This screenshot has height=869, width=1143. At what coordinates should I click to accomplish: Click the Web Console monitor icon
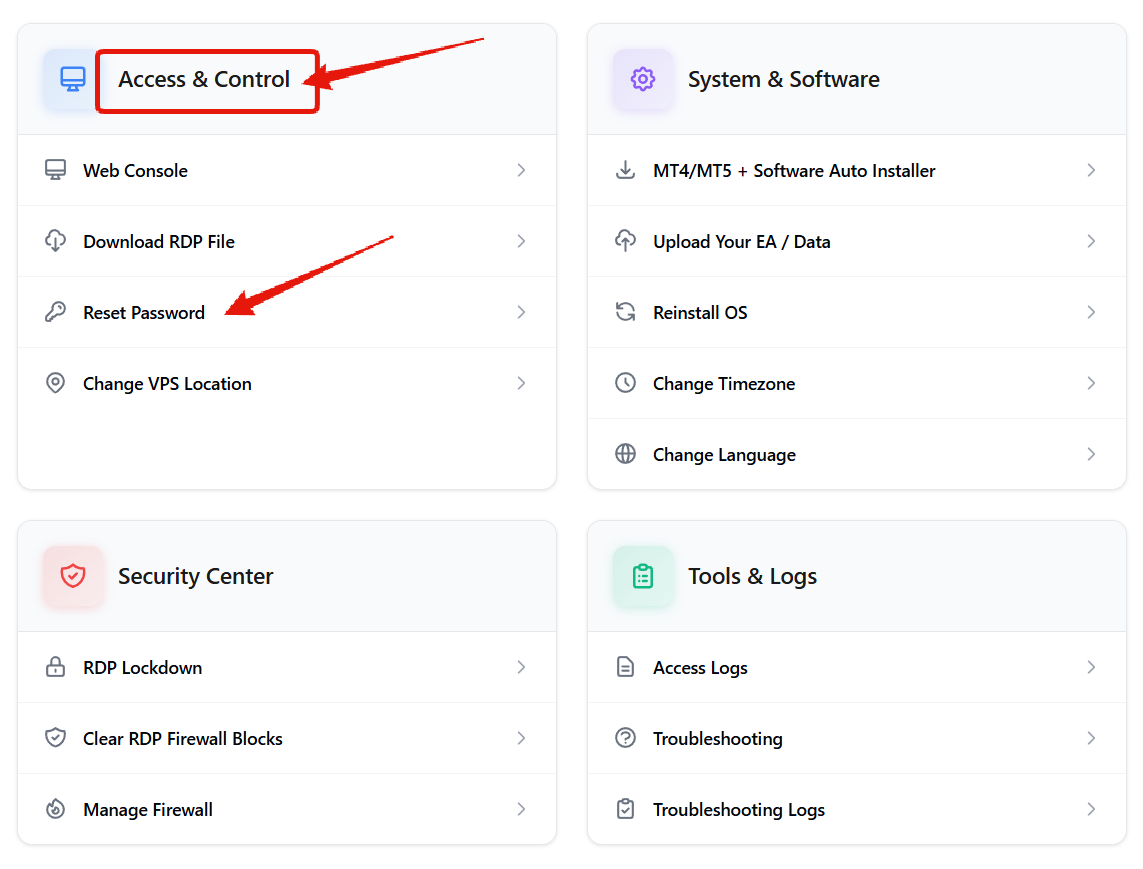point(55,170)
